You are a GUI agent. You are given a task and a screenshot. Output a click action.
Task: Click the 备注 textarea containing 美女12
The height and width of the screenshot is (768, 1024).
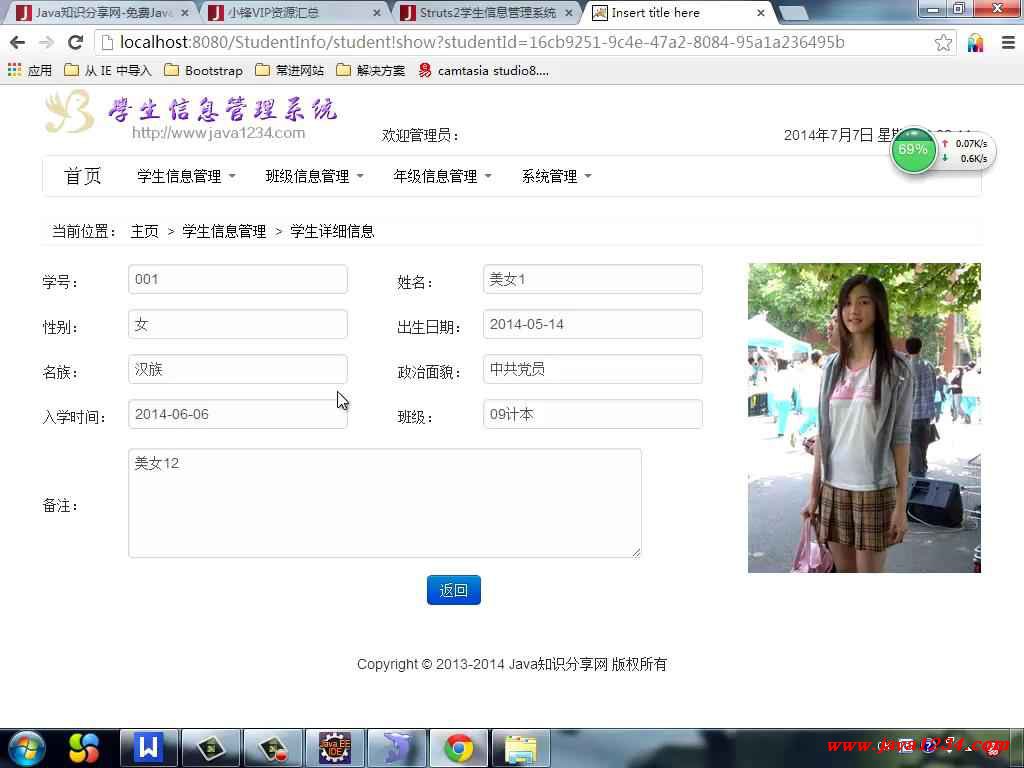tap(385, 503)
